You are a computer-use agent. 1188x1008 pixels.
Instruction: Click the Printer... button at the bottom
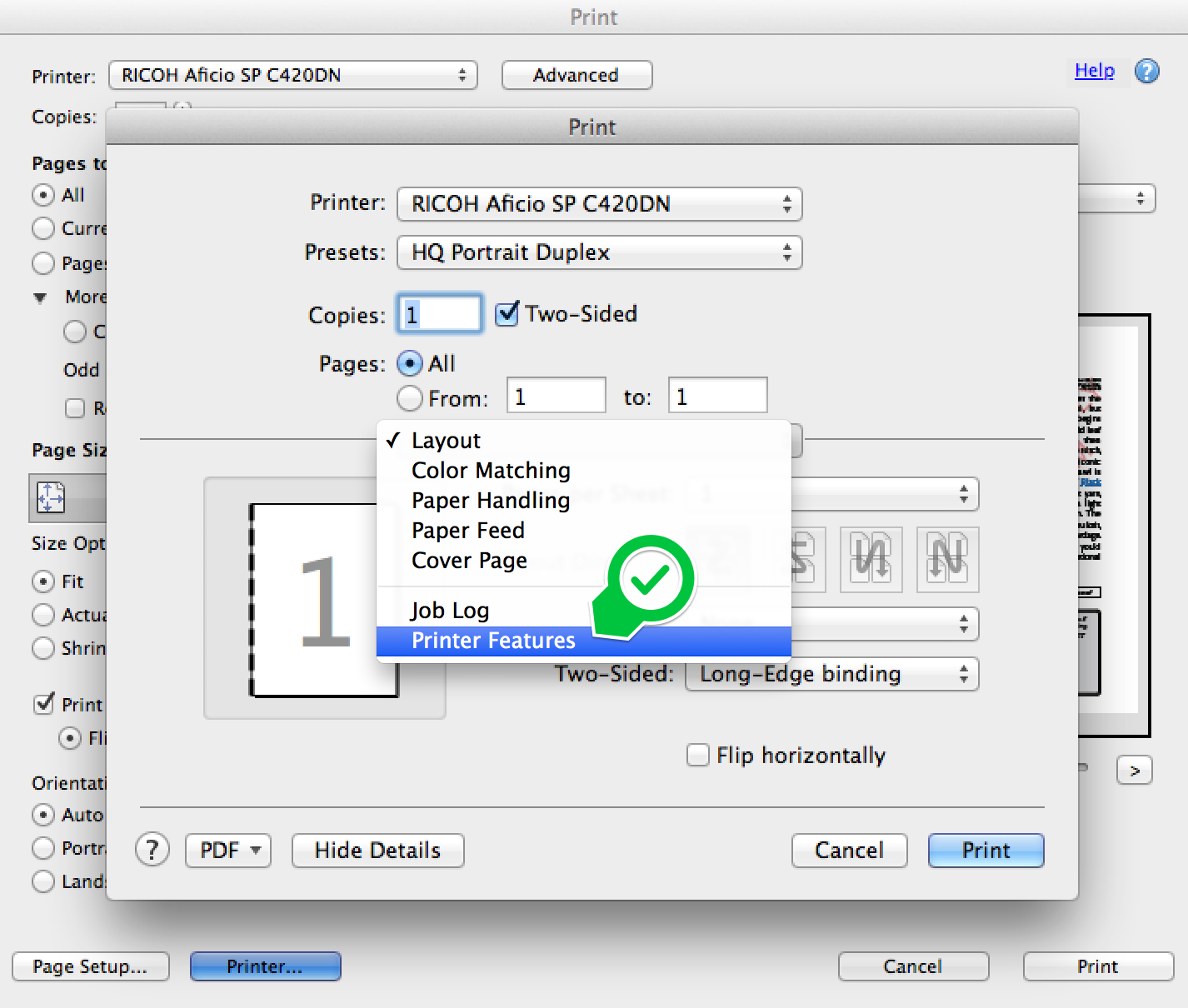265,966
